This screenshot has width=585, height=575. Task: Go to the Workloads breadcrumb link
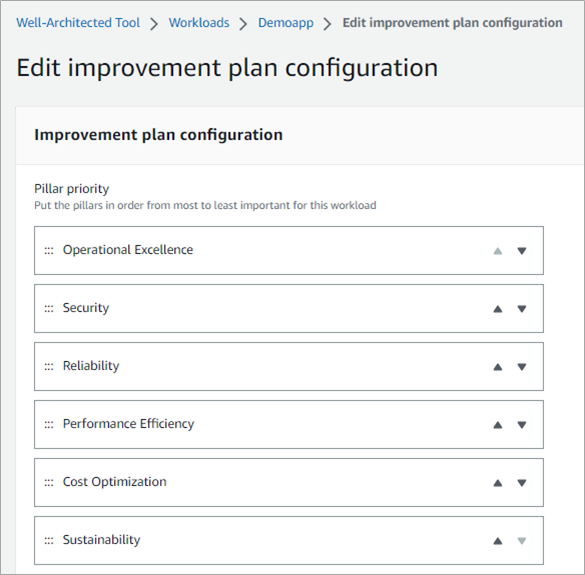click(199, 23)
